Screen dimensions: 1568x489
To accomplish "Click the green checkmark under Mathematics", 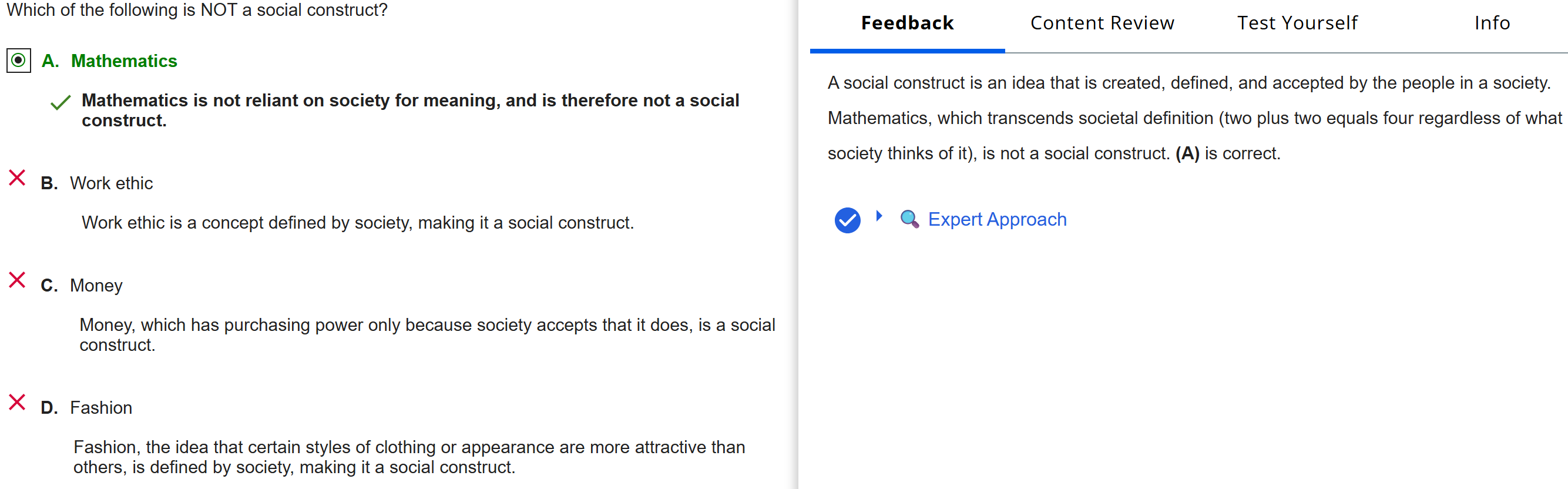I will pos(61,103).
